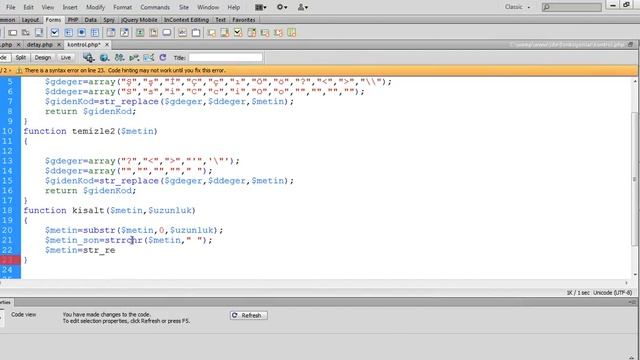The width and height of the screenshot is (640, 360).
Task: Insert a form Button element
Action: point(167,33)
